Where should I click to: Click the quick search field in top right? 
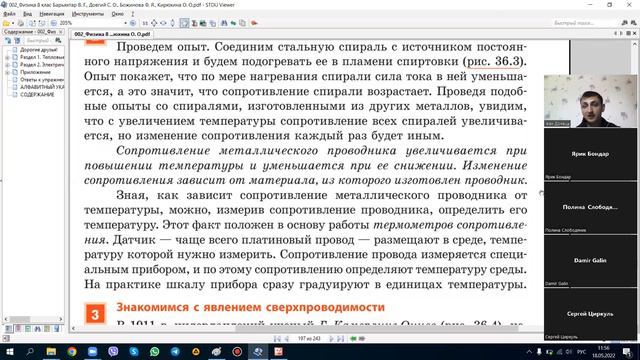click(x=584, y=23)
